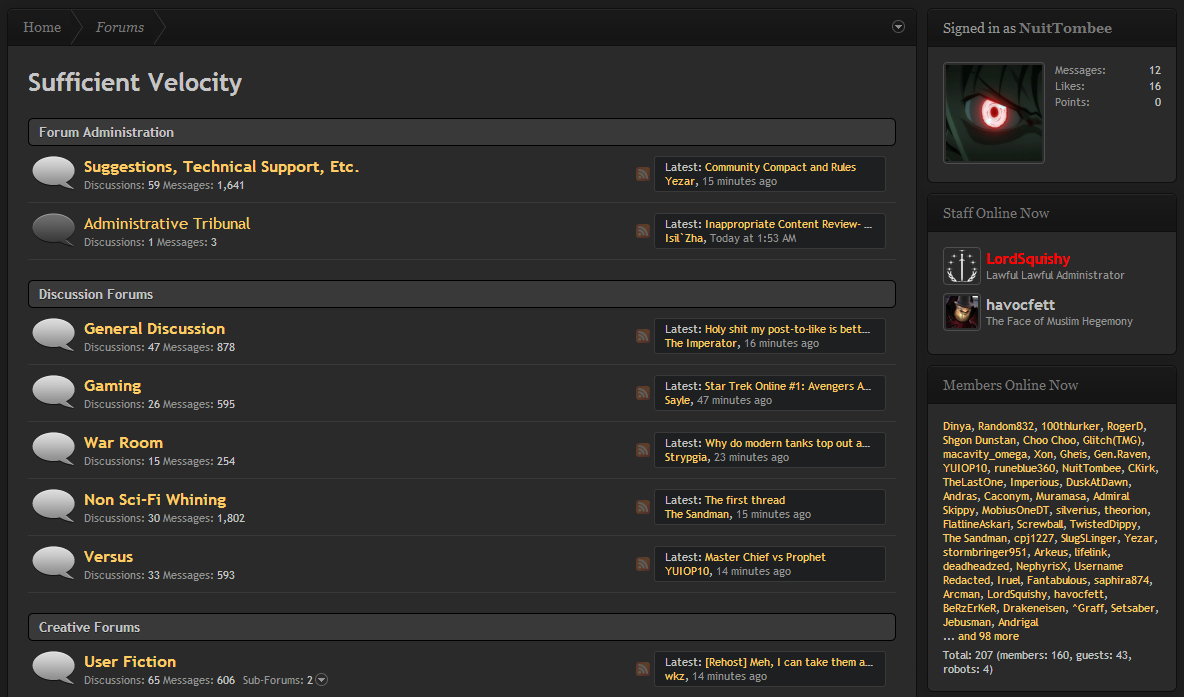Image resolution: width=1184 pixels, height=697 pixels.
Task: Open the Non Sci-Fi Whining forum
Action: [x=155, y=499]
